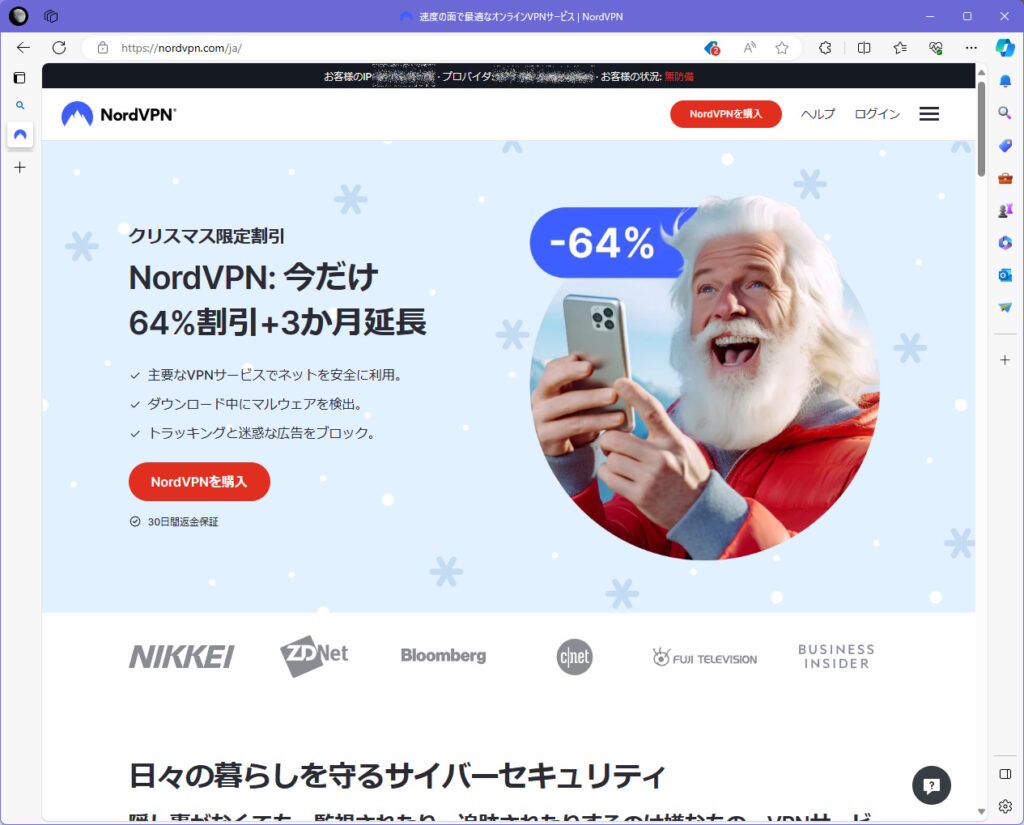Click the NordVPNを購入 button under the checklist
This screenshot has width=1024, height=825.
(x=199, y=481)
